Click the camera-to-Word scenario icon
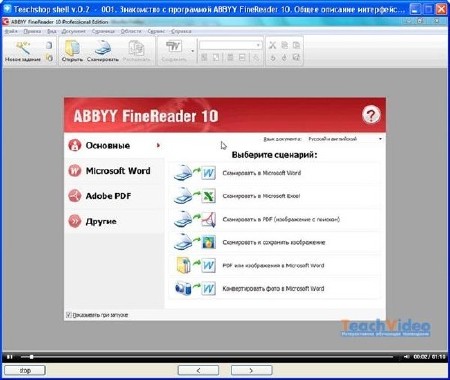 coord(195,289)
